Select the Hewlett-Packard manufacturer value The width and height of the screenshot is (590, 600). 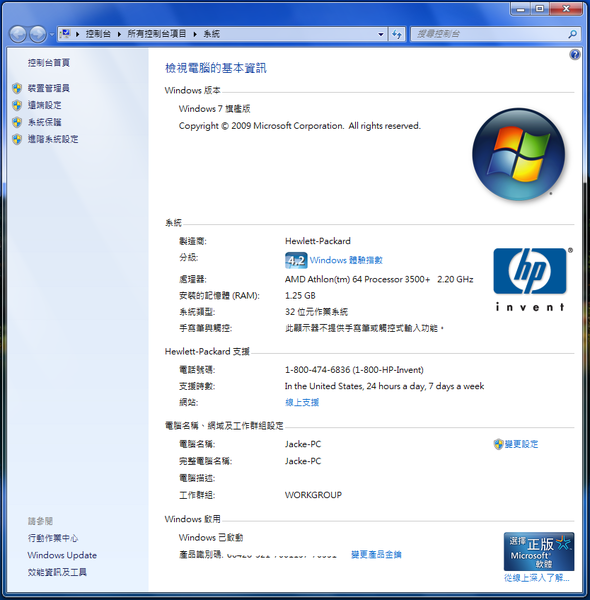click(x=318, y=241)
